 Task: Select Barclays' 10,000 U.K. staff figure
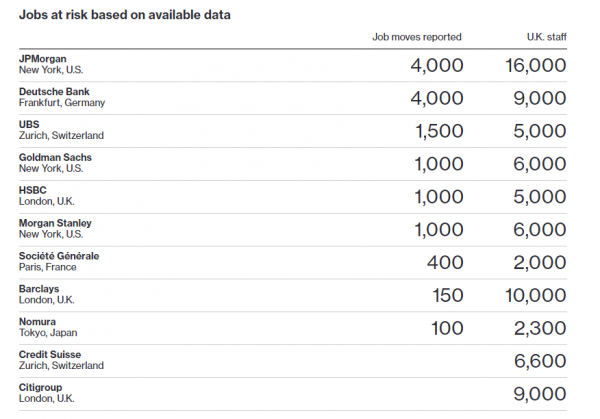(536, 295)
